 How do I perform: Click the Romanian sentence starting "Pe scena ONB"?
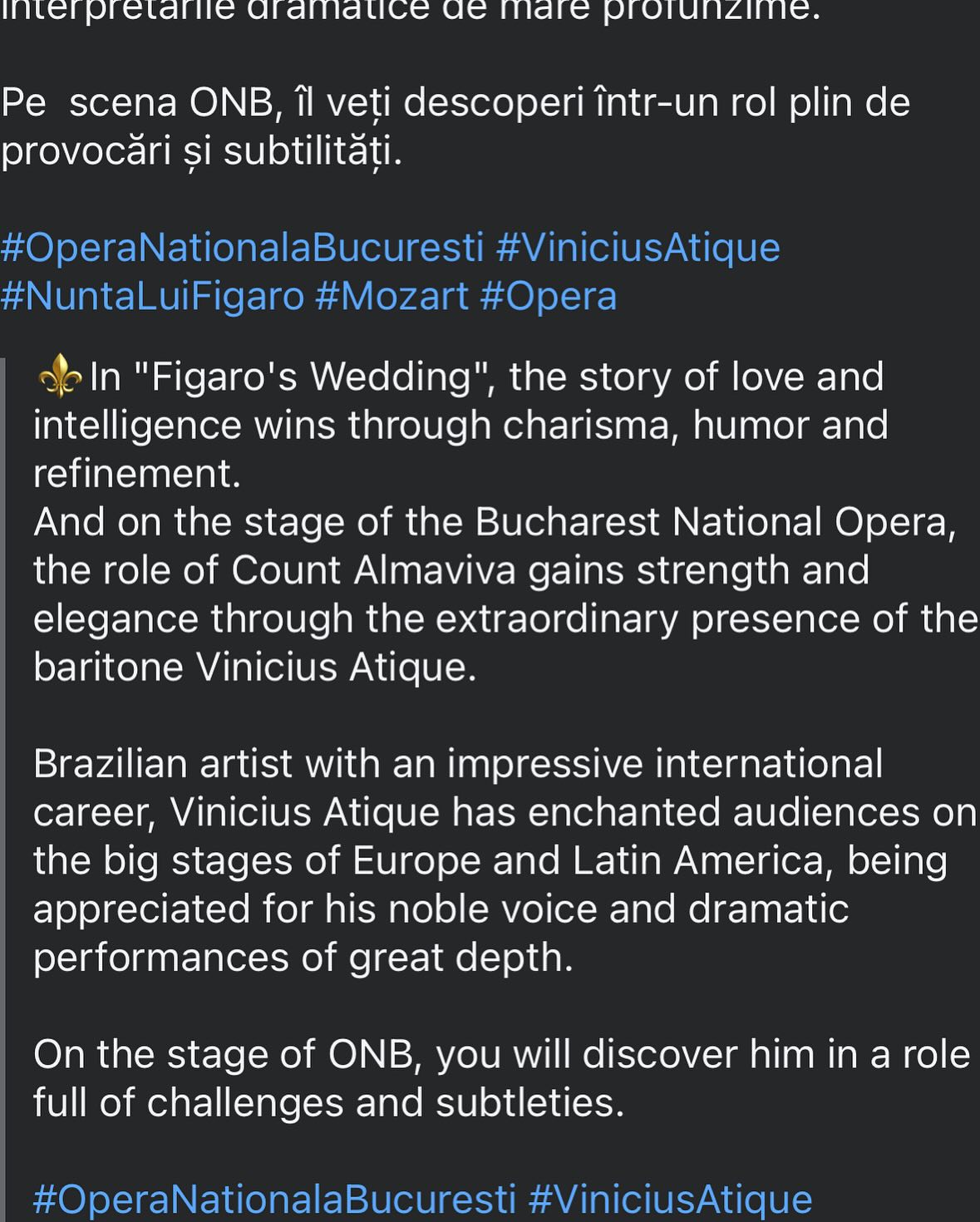[x=455, y=103]
